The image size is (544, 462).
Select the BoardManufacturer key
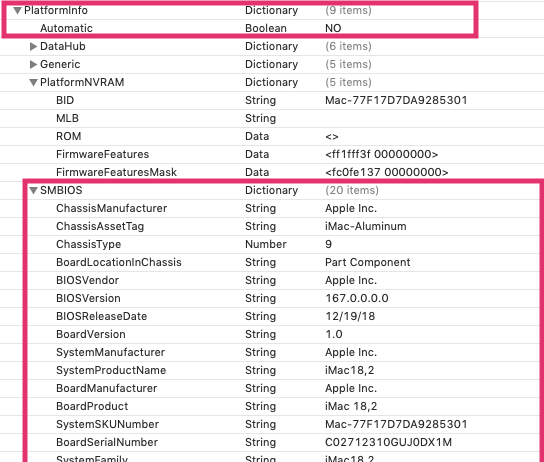coord(107,388)
